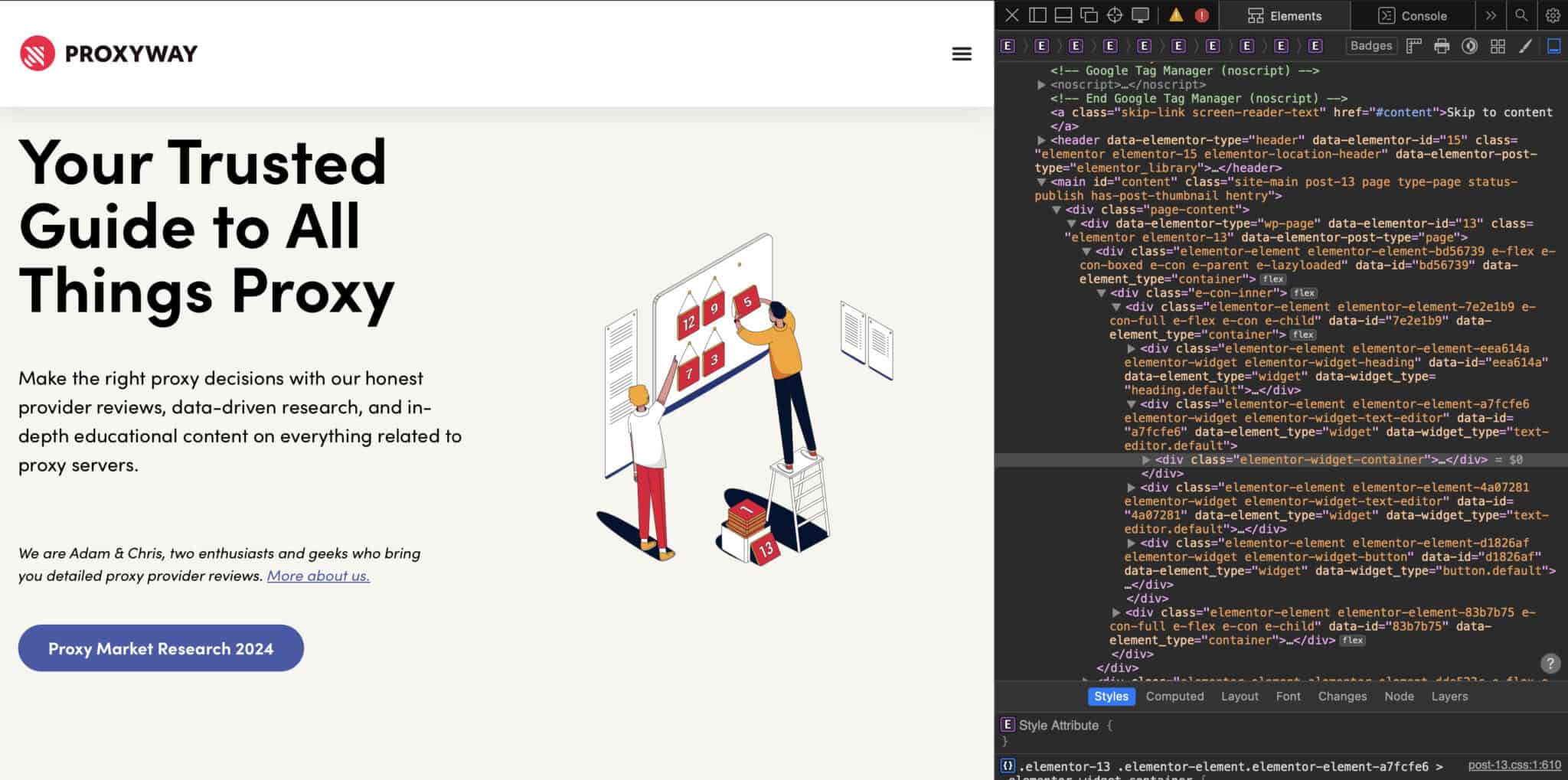
Task: Toggle dark appearance with half-circle icon
Action: [1469, 46]
